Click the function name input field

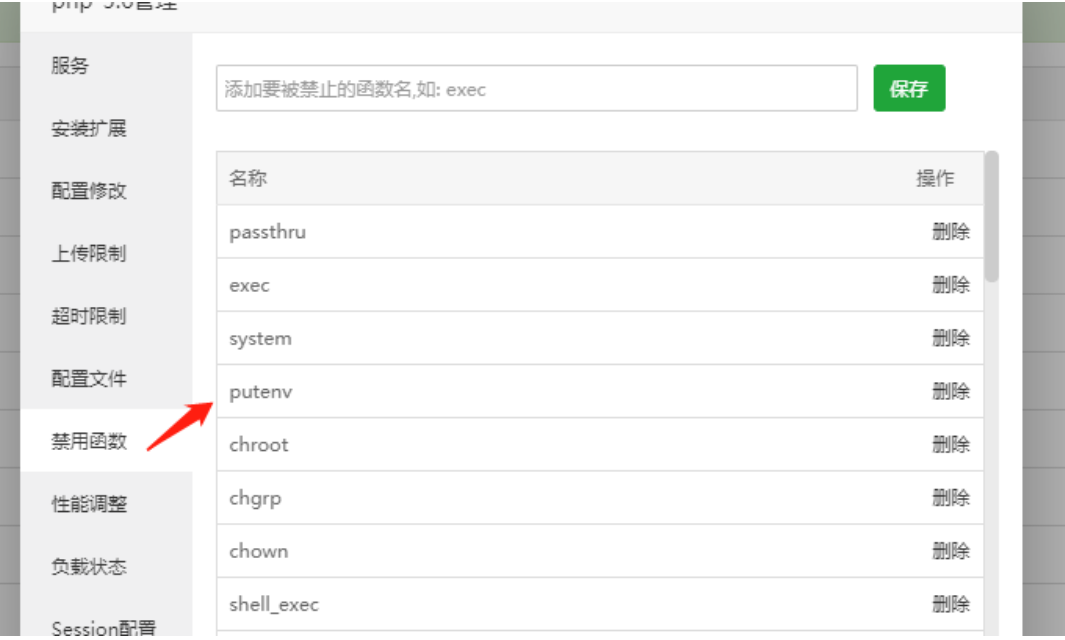[537, 88]
